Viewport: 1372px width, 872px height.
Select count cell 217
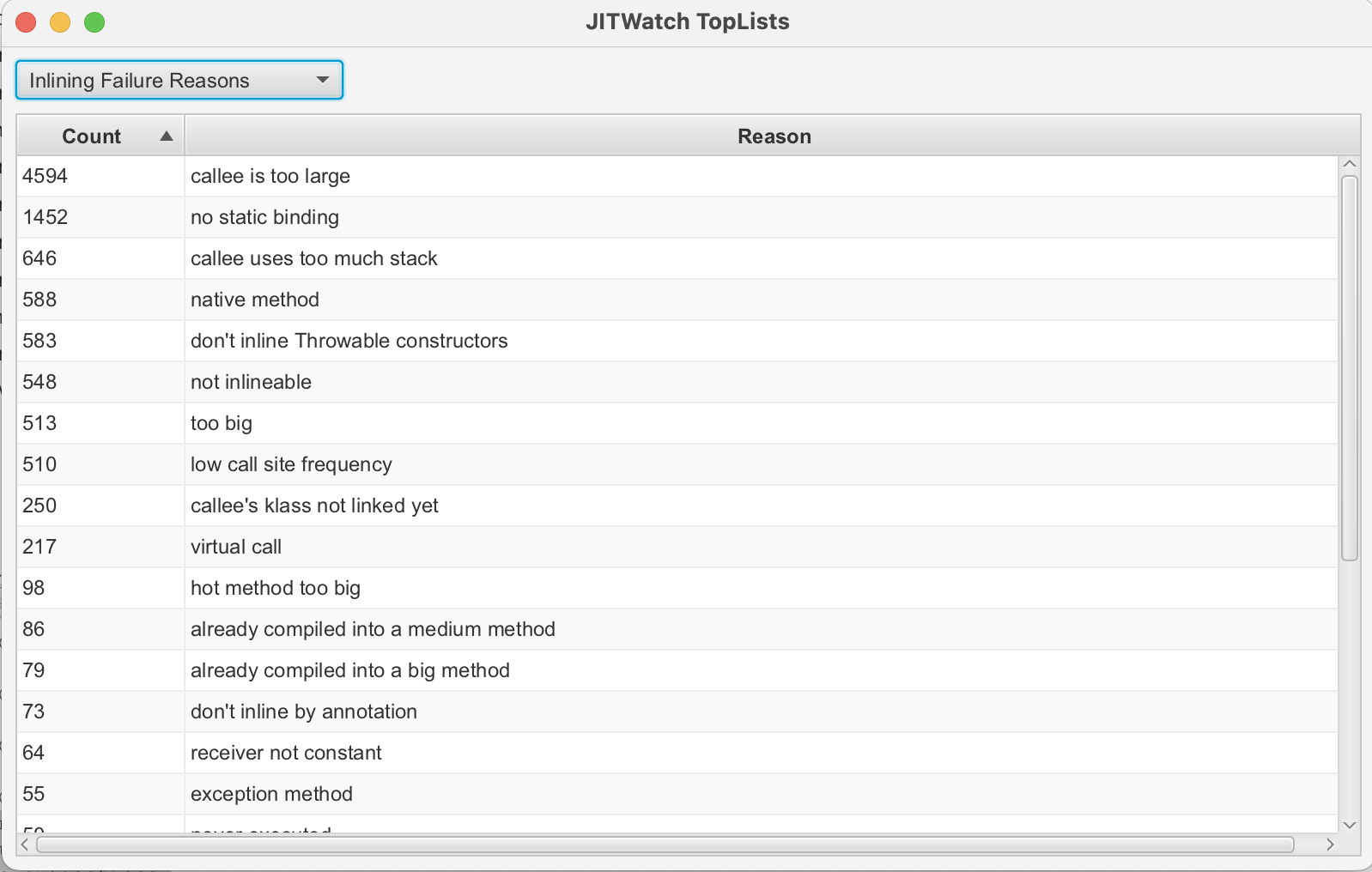click(100, 547)
